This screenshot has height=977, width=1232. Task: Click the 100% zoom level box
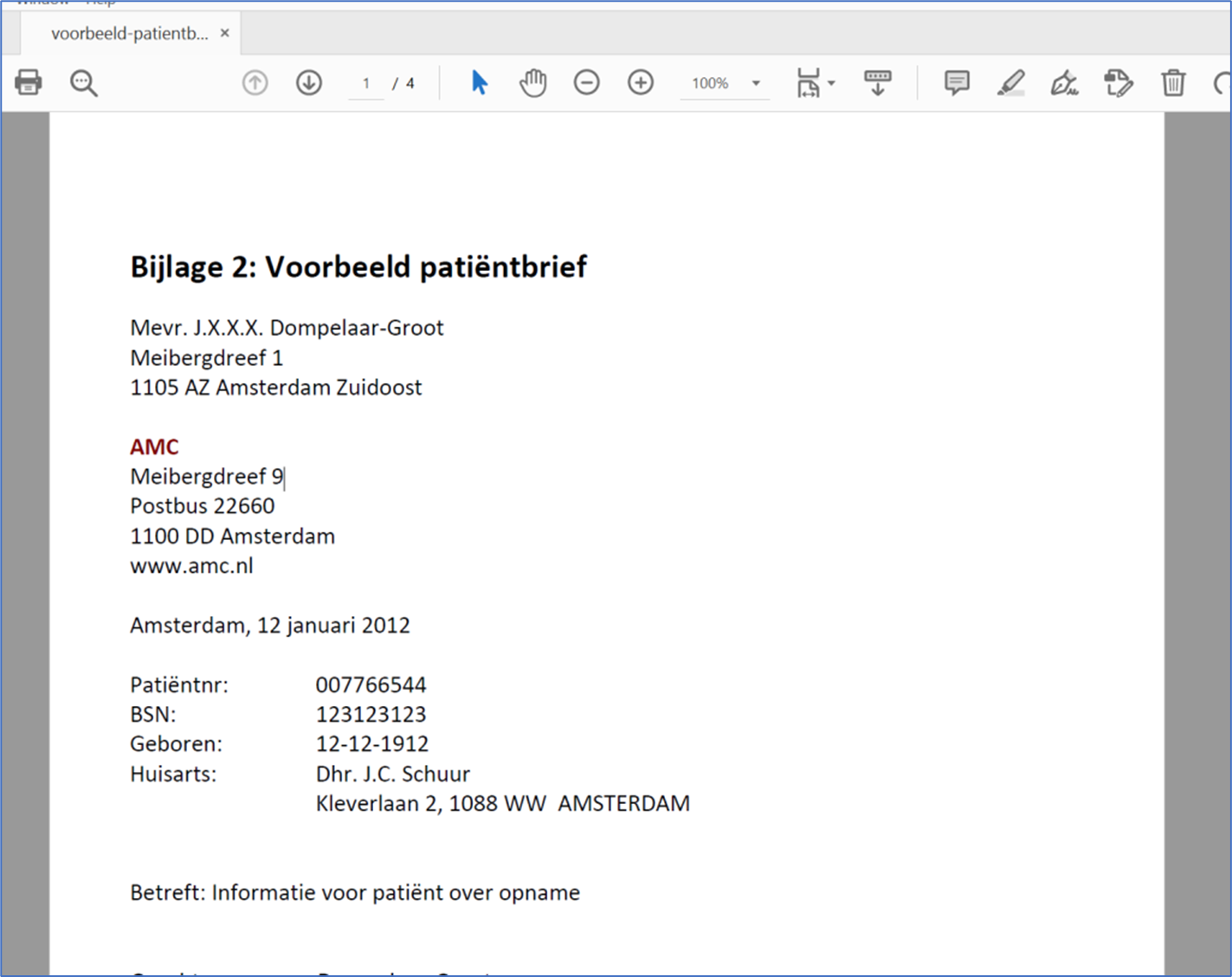tap(710, 83)
